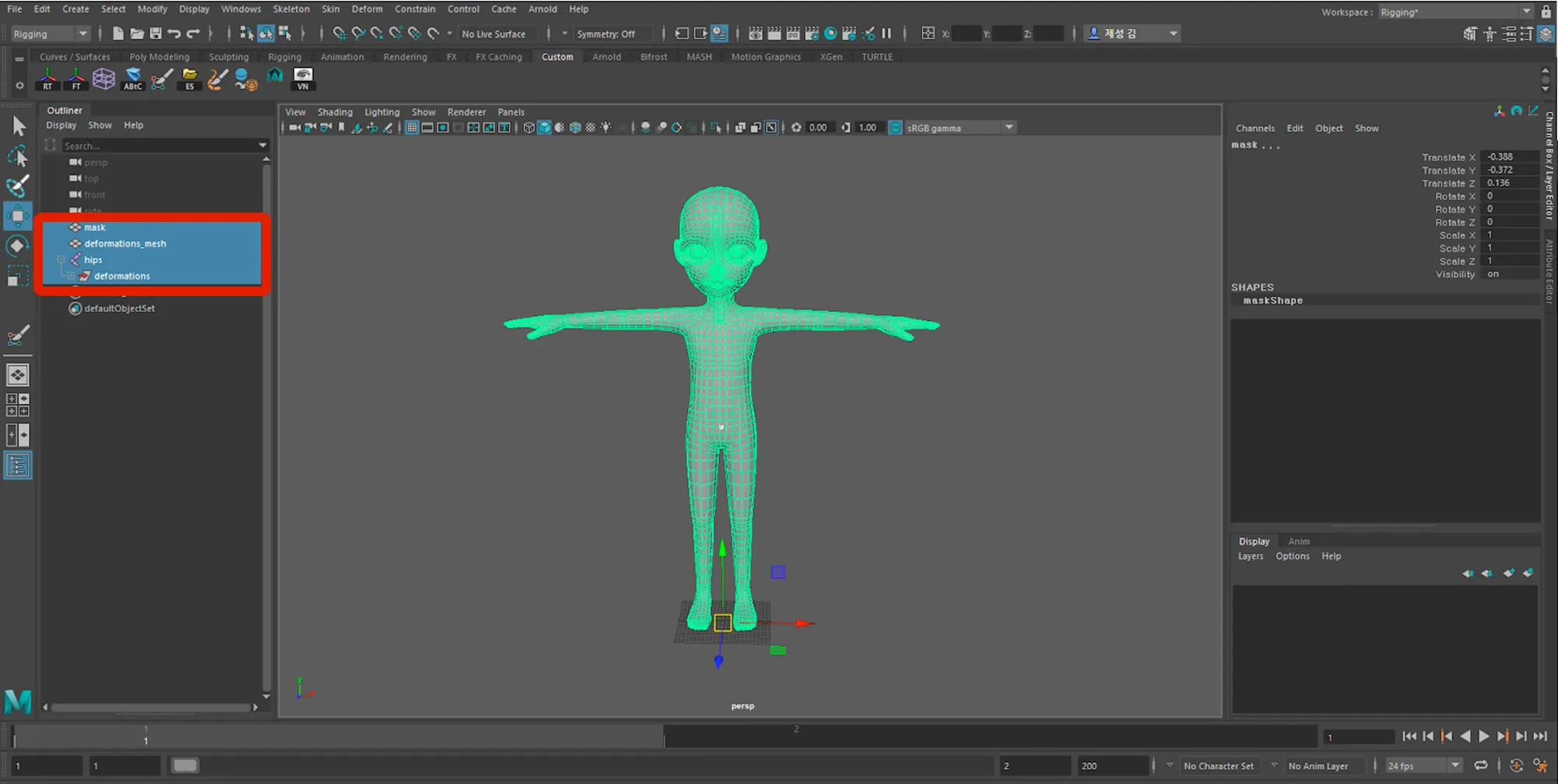
Task: Open the viewport Shading menu
Action: pyautogui.click(x=335, y=112)
